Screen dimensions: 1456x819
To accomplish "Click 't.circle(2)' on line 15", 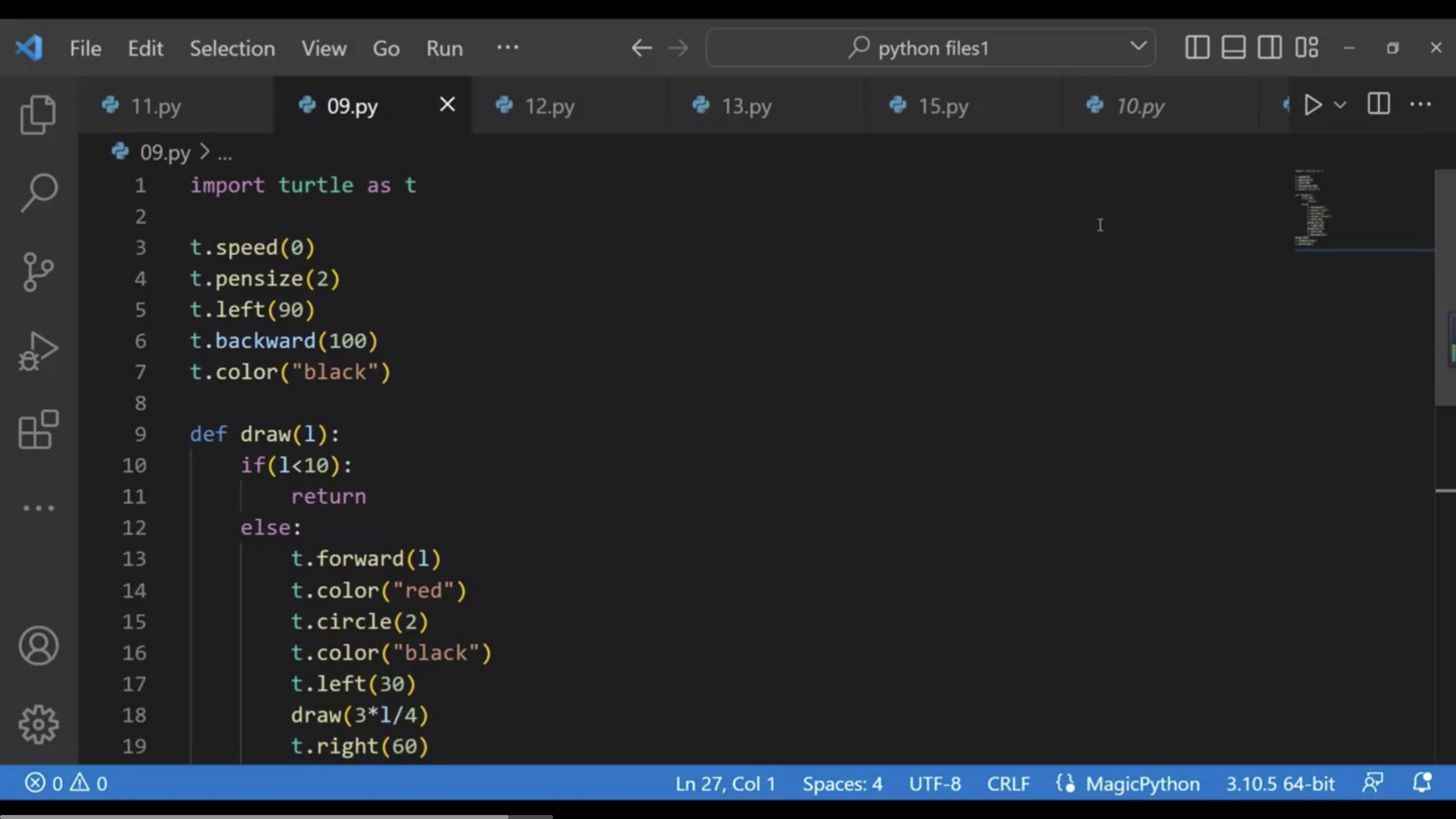I will click(x=360, y=621).
